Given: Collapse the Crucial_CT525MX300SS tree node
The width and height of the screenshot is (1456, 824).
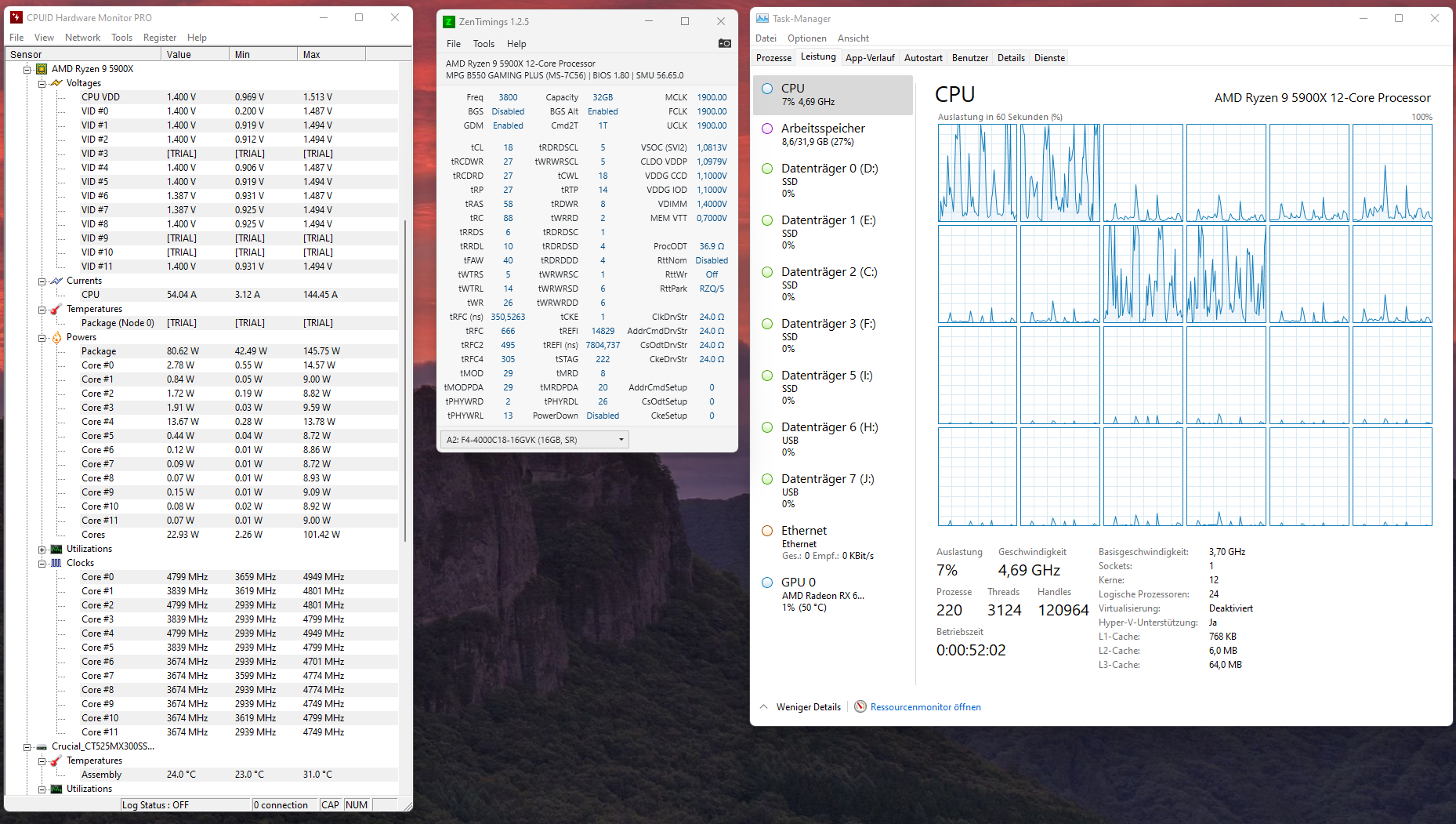Looking at the screenshot, I should point(27,746).
